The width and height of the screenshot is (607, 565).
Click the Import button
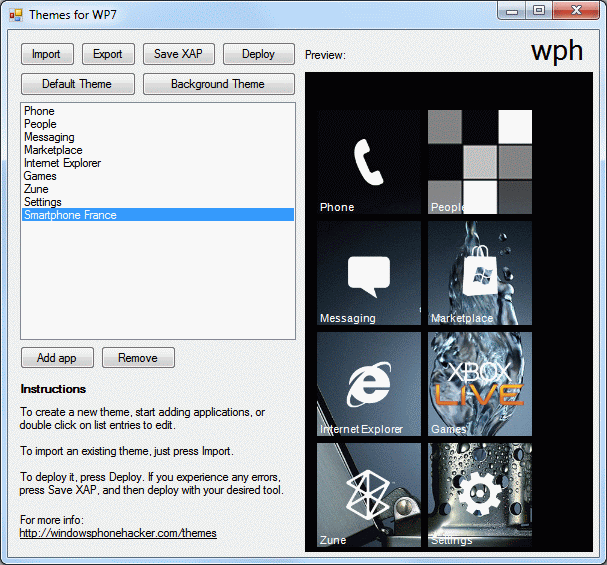pos(47,54)
